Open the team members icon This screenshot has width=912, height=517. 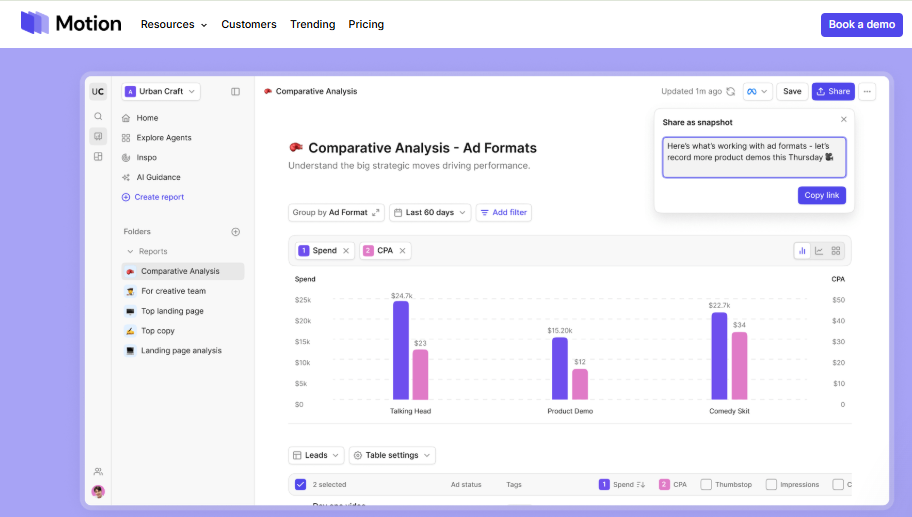click(98, 472)
